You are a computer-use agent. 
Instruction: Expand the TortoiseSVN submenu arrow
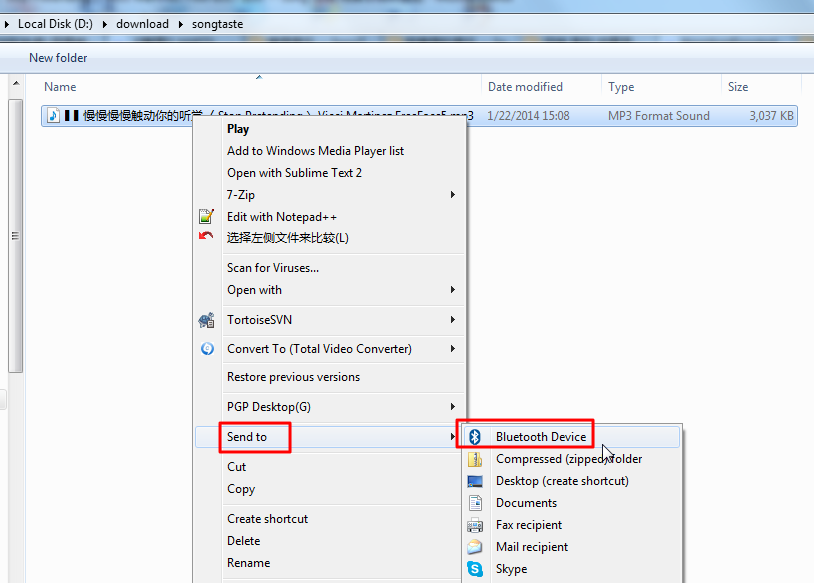point(453,320)
